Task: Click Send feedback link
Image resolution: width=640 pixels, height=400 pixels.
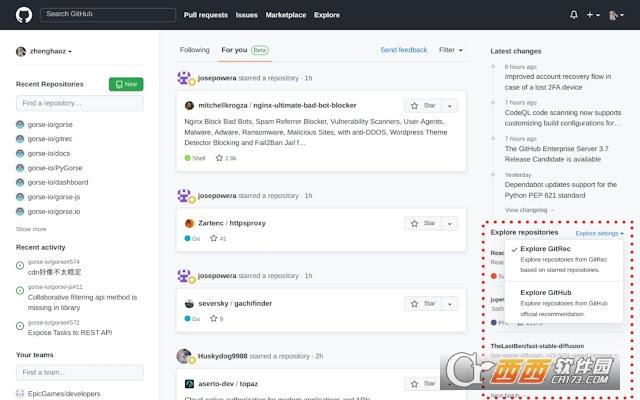Action: point(404,50)
